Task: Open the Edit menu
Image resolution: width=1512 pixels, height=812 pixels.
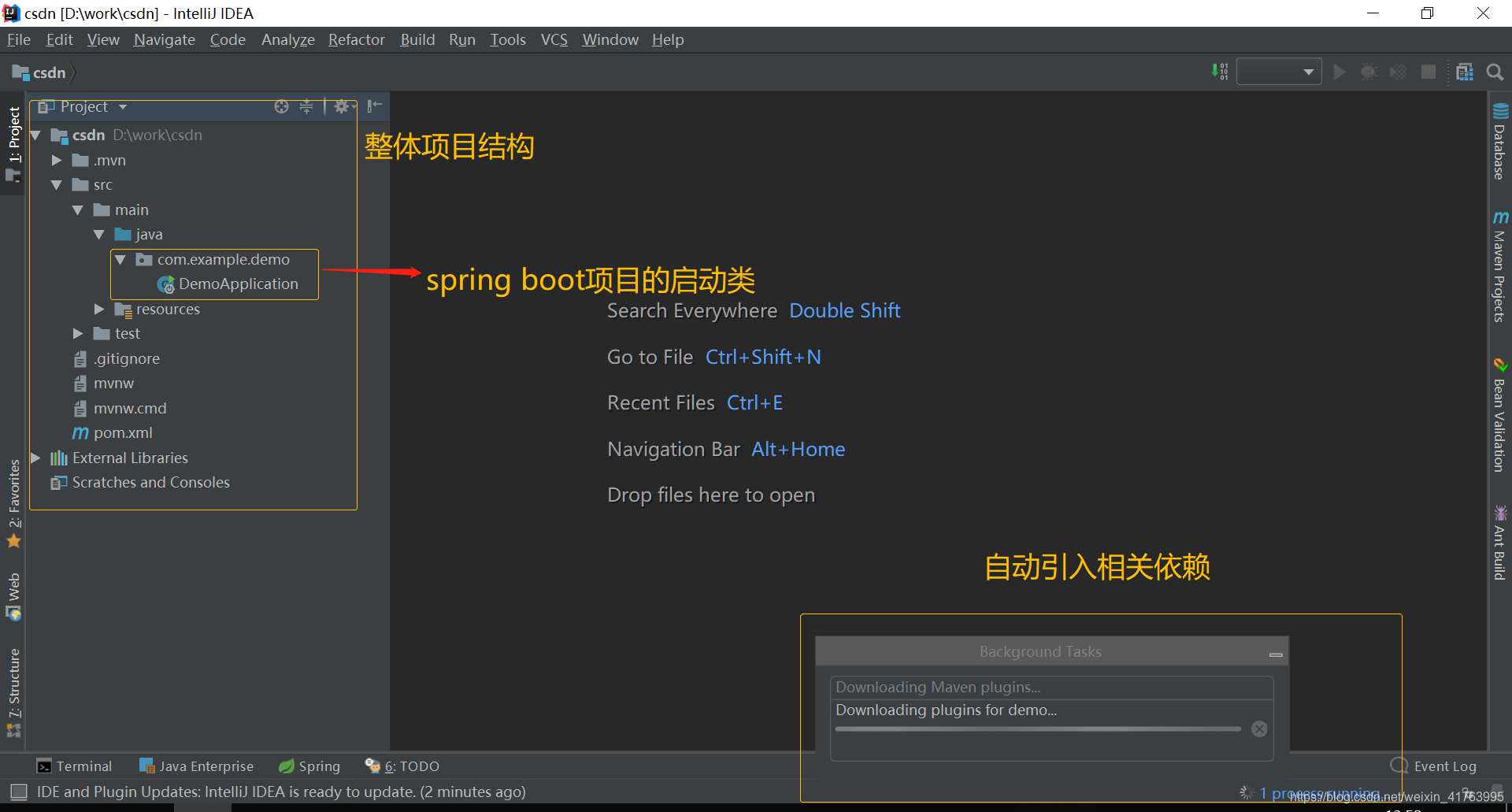Action: (x=59, y=39)
